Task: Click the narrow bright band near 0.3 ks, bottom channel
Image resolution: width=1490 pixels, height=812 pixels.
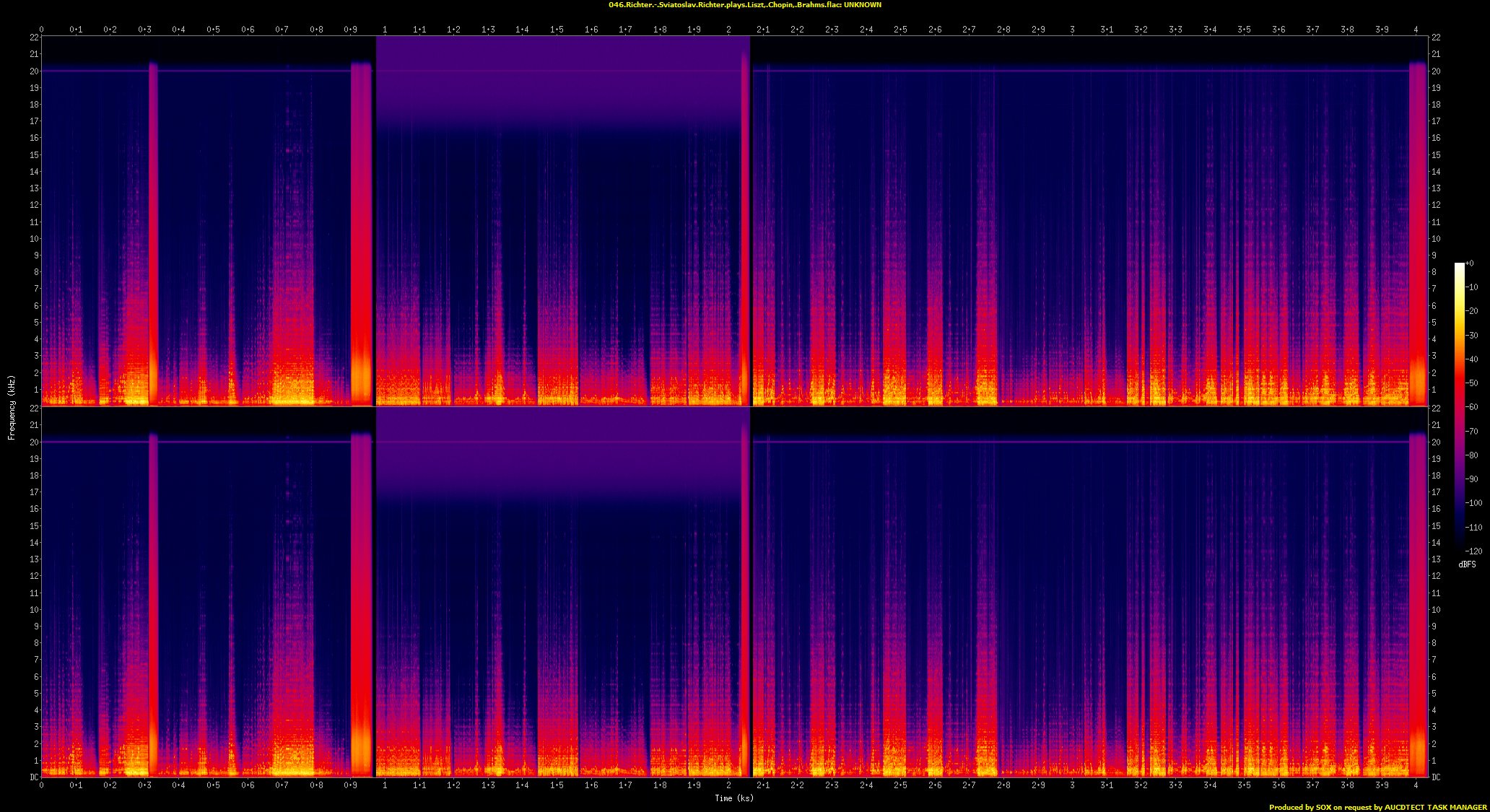Action: [153, 604]
